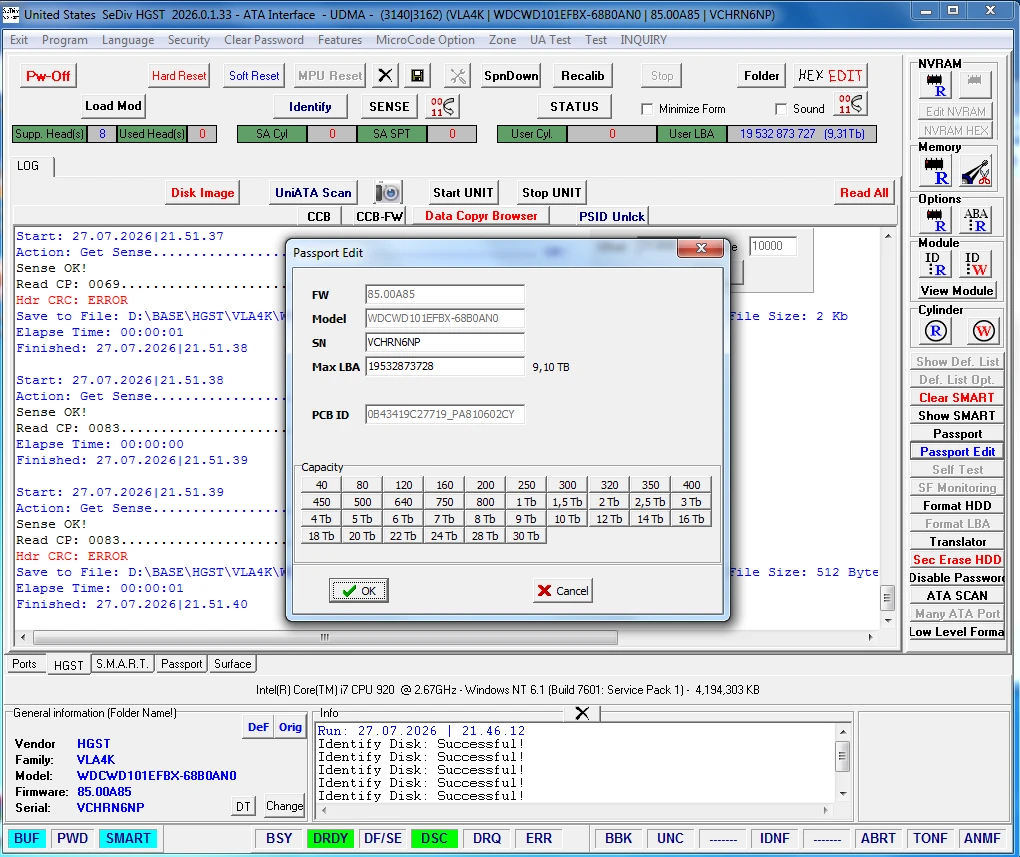The height and width of the screenshot is (857, 1020).
Task: Click the Memory read chip icon
Action: [935, 171]
